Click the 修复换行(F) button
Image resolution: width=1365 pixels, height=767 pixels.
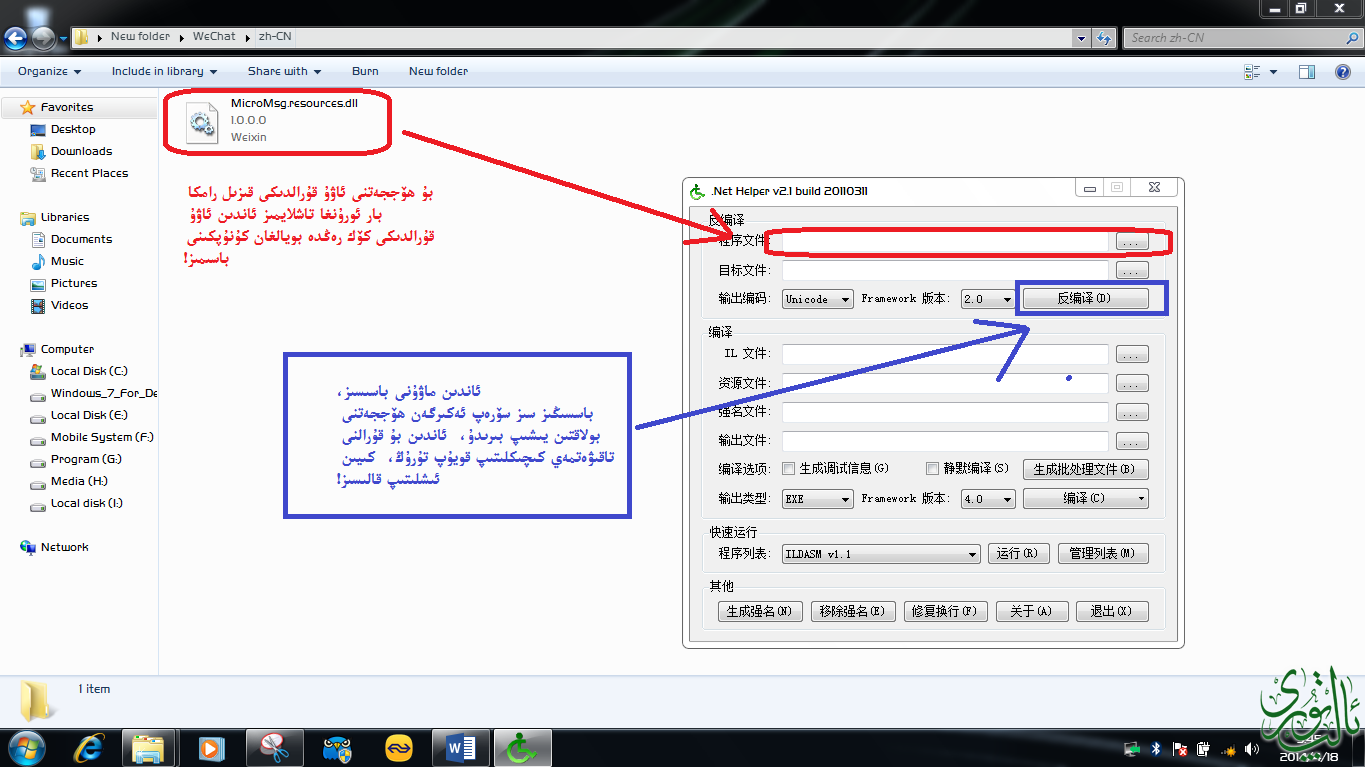pos(944,611)
